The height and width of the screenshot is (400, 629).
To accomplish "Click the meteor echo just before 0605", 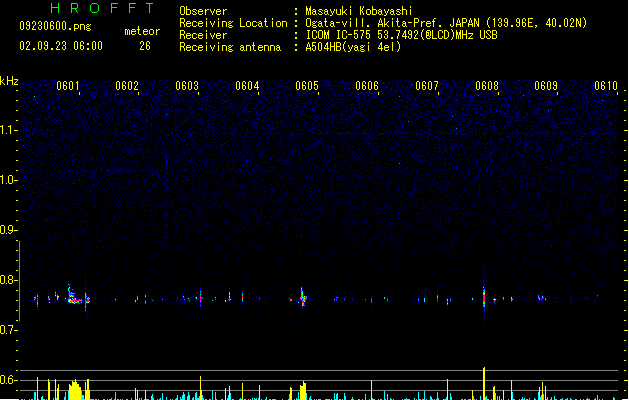I will [x=303, y=297].
